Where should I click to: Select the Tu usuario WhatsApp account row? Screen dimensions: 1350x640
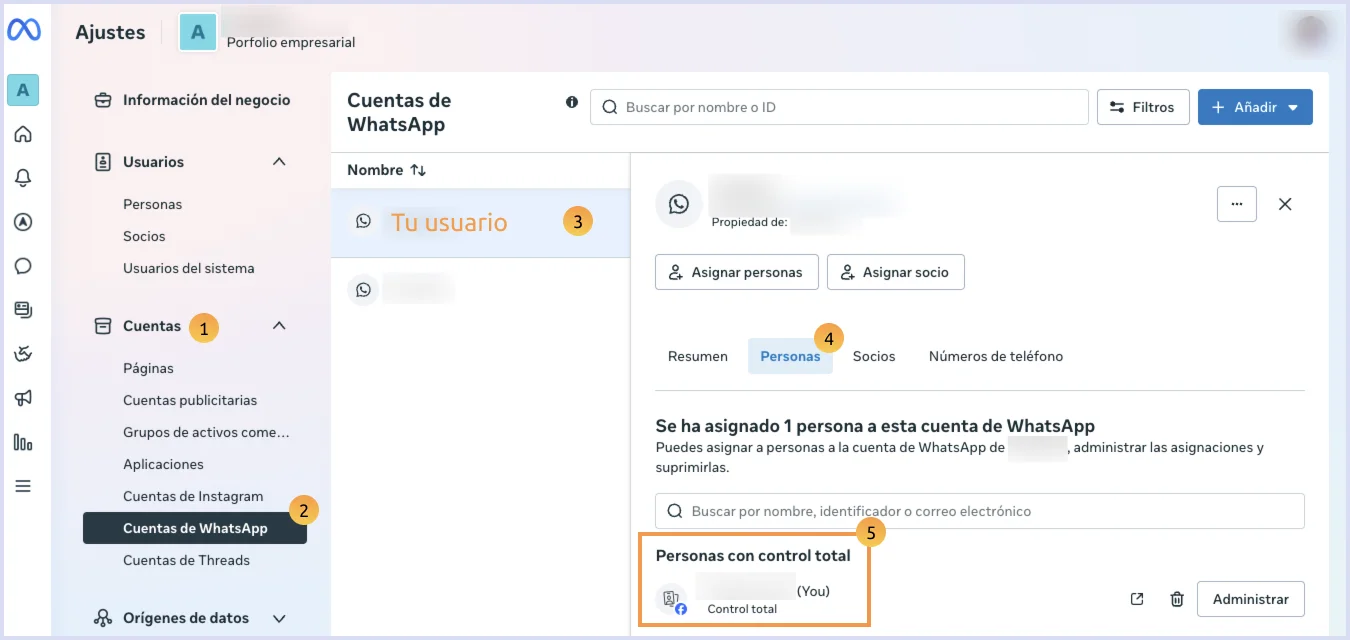480,222
